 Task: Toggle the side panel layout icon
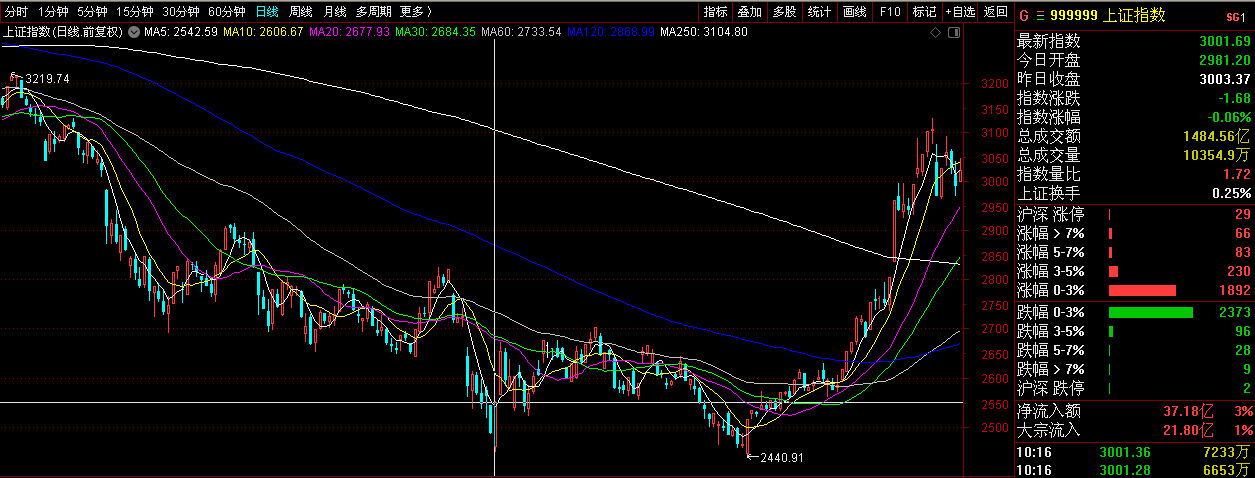coord(953,32)
